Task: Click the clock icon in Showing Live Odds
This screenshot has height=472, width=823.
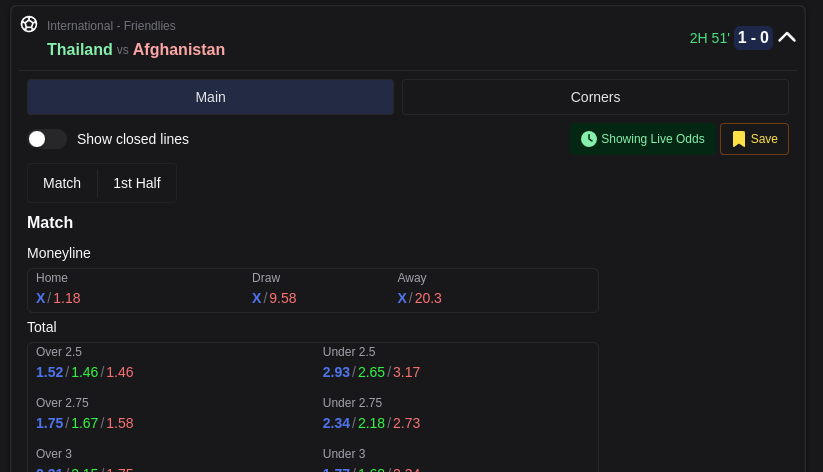Action: [589, 139]
